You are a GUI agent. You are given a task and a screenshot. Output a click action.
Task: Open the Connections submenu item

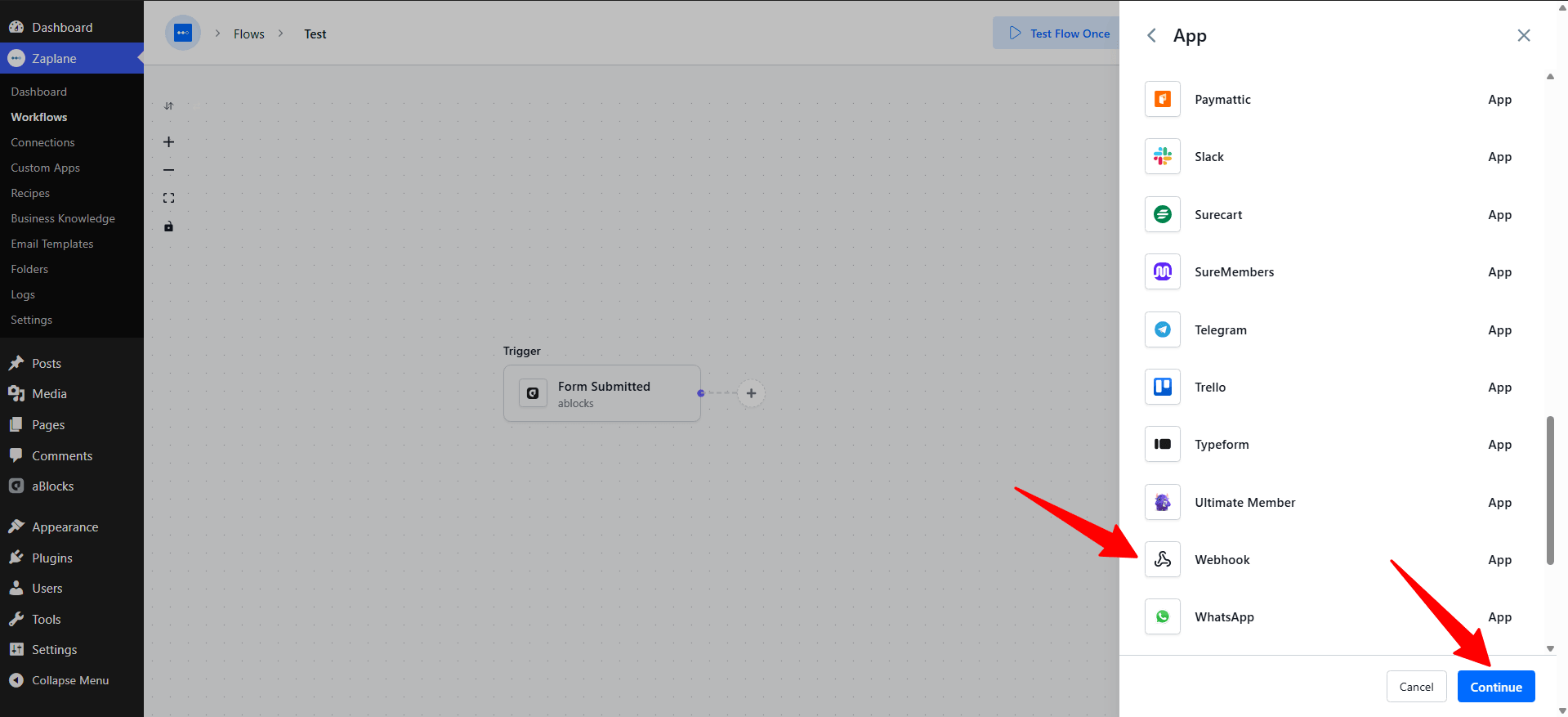(x=42, y=142)
